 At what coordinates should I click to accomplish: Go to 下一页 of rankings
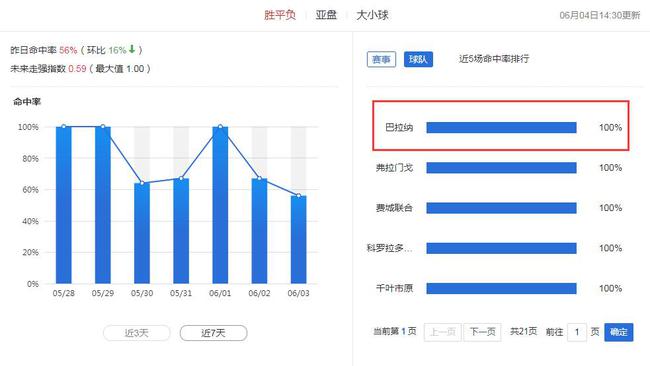click(482, 332)
